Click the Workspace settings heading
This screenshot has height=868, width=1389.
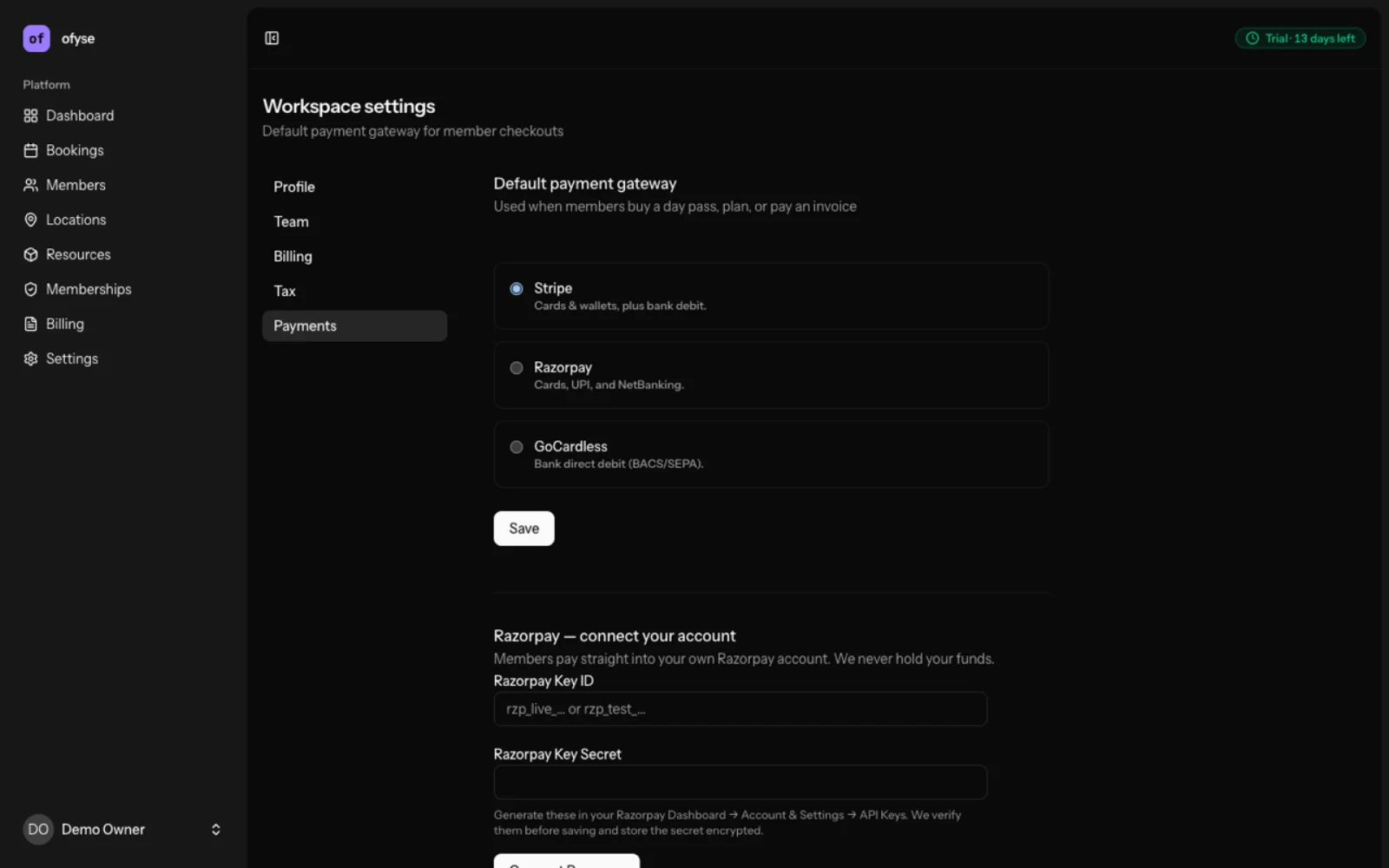pos(349,106)
